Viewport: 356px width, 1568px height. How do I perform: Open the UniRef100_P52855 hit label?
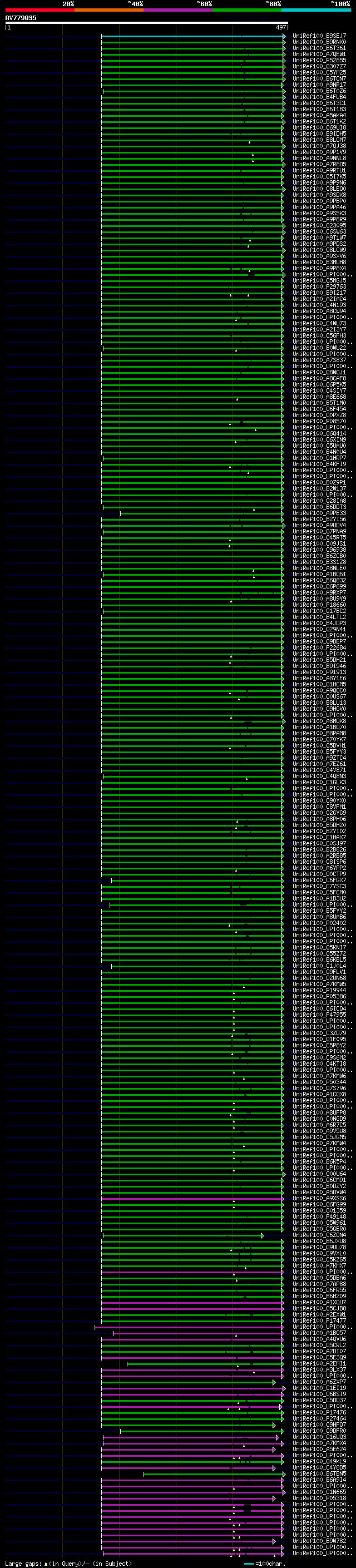[x=319, y=60]
